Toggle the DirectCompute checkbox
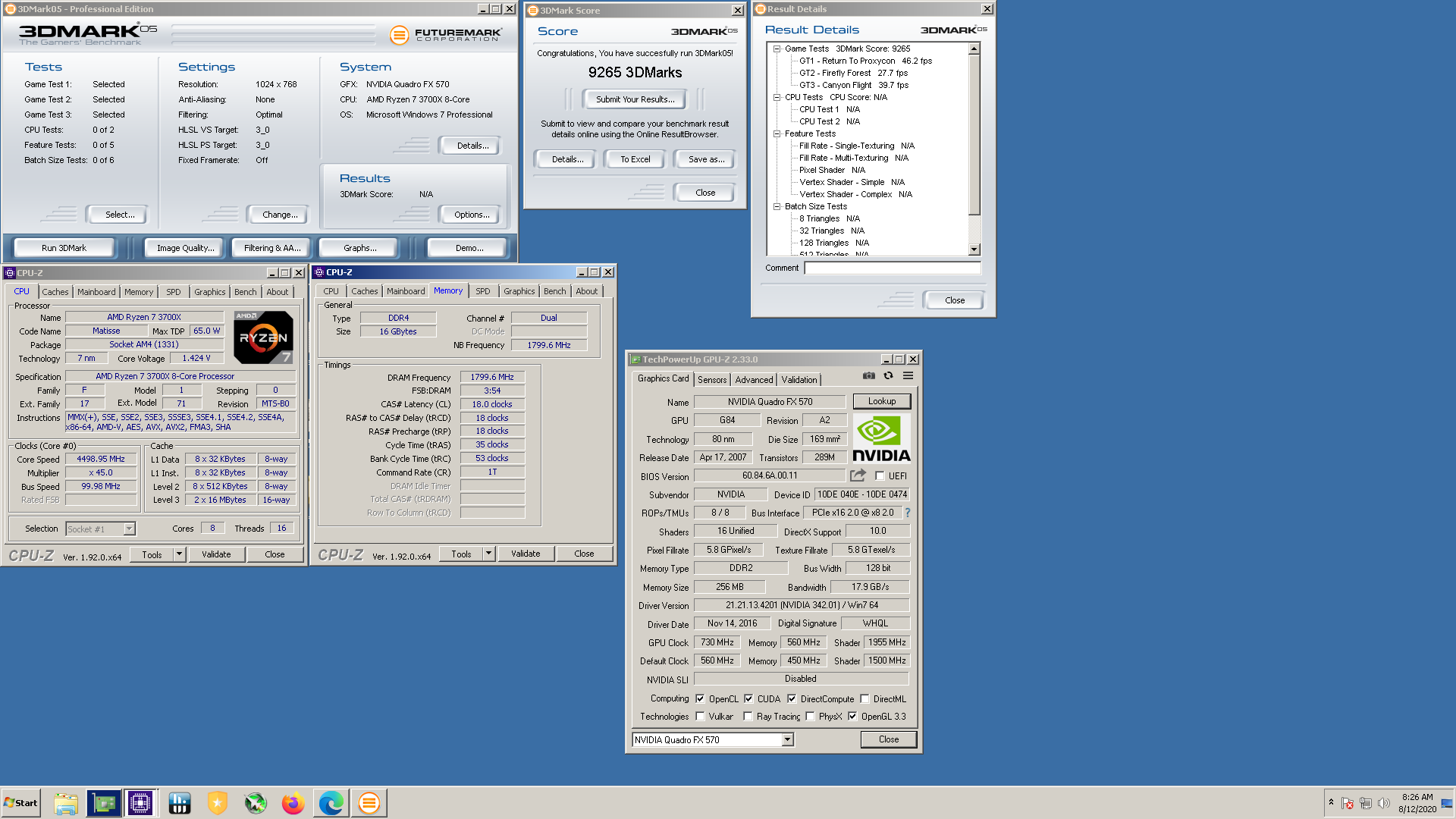This screenshot has height=819, width=1456. click(x=792, y=699)
